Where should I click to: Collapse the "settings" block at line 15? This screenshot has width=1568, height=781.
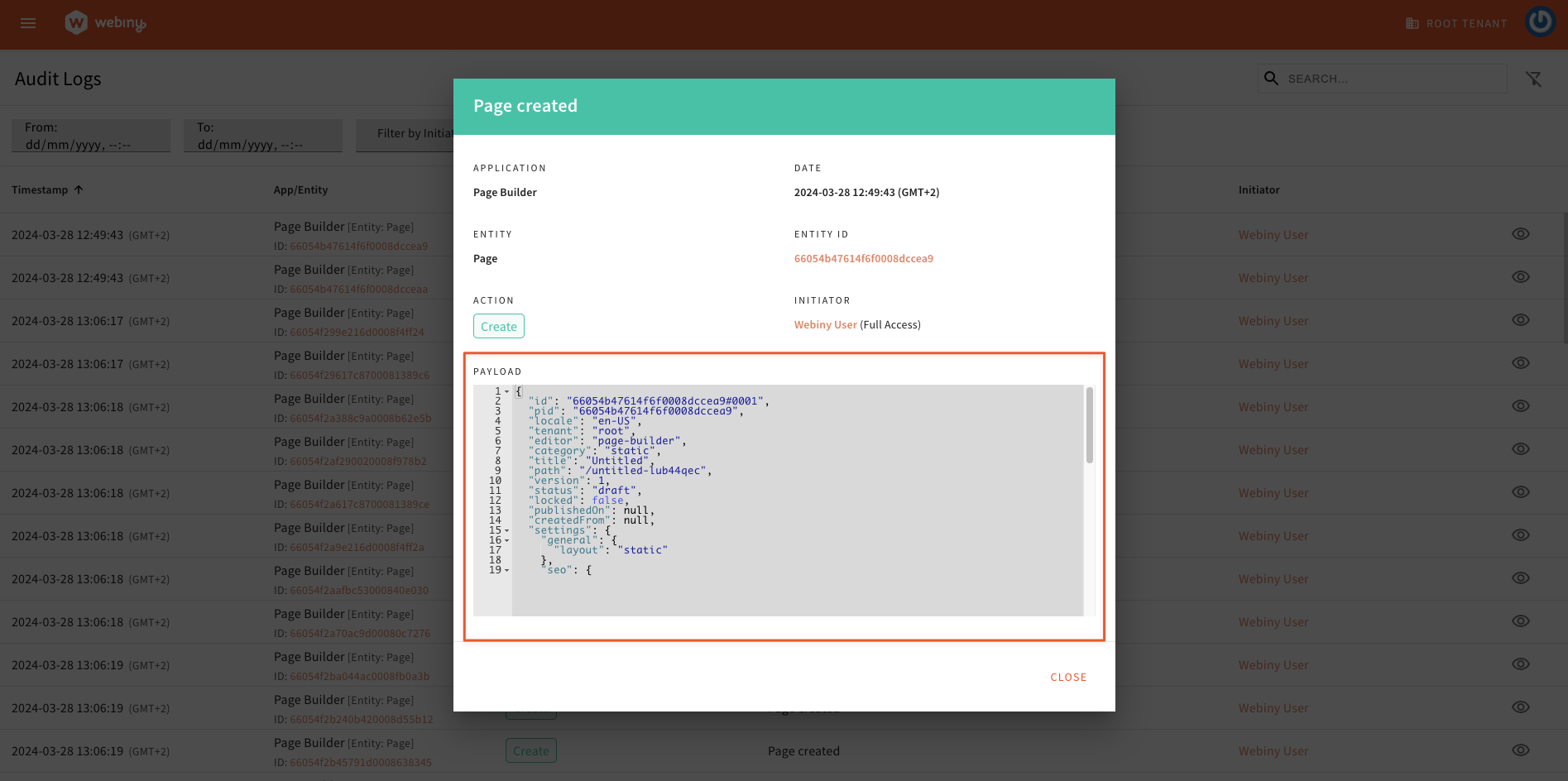pos(507,530)
